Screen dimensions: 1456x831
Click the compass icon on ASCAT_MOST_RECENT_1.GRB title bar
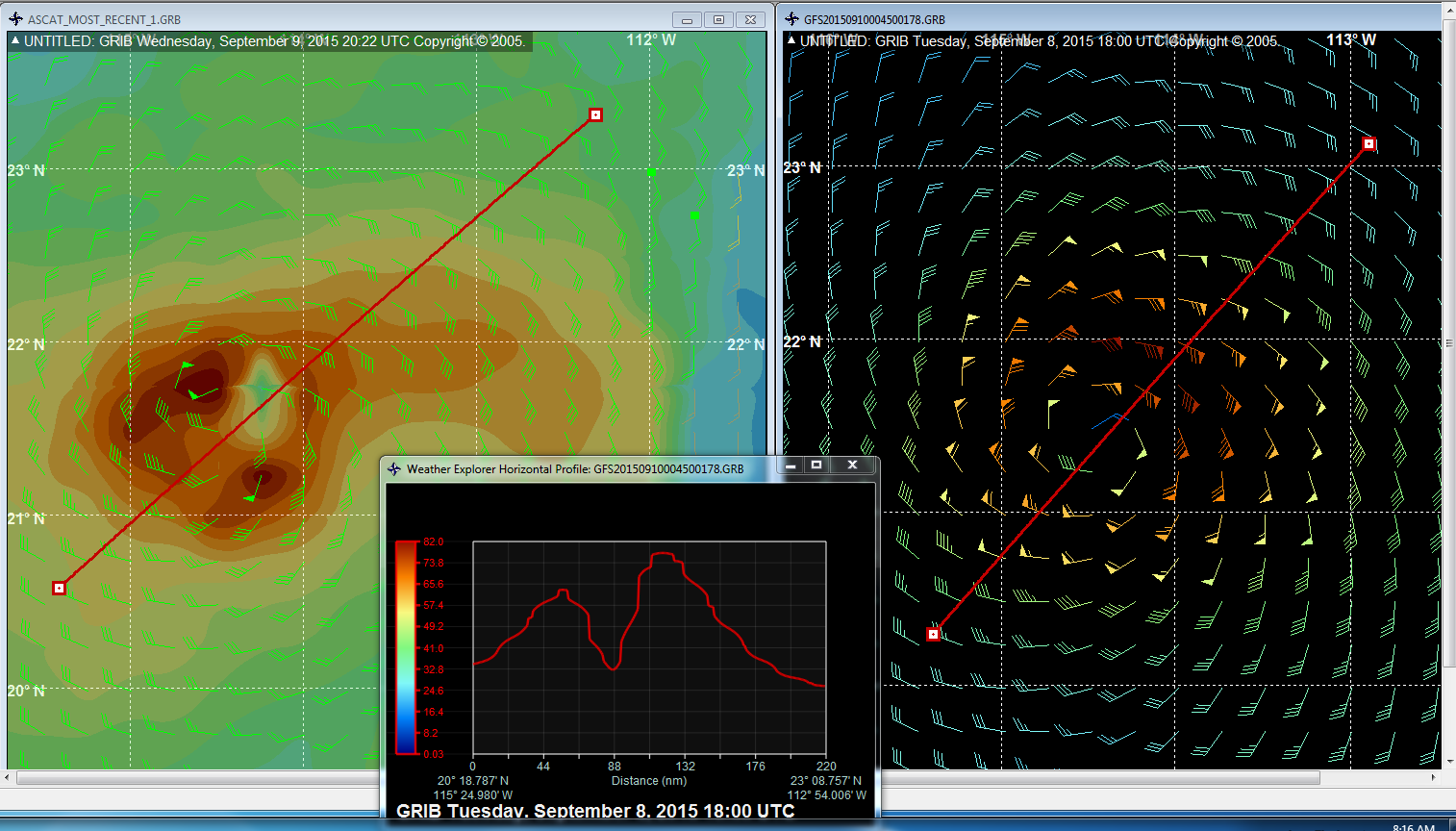coord(17,18)
